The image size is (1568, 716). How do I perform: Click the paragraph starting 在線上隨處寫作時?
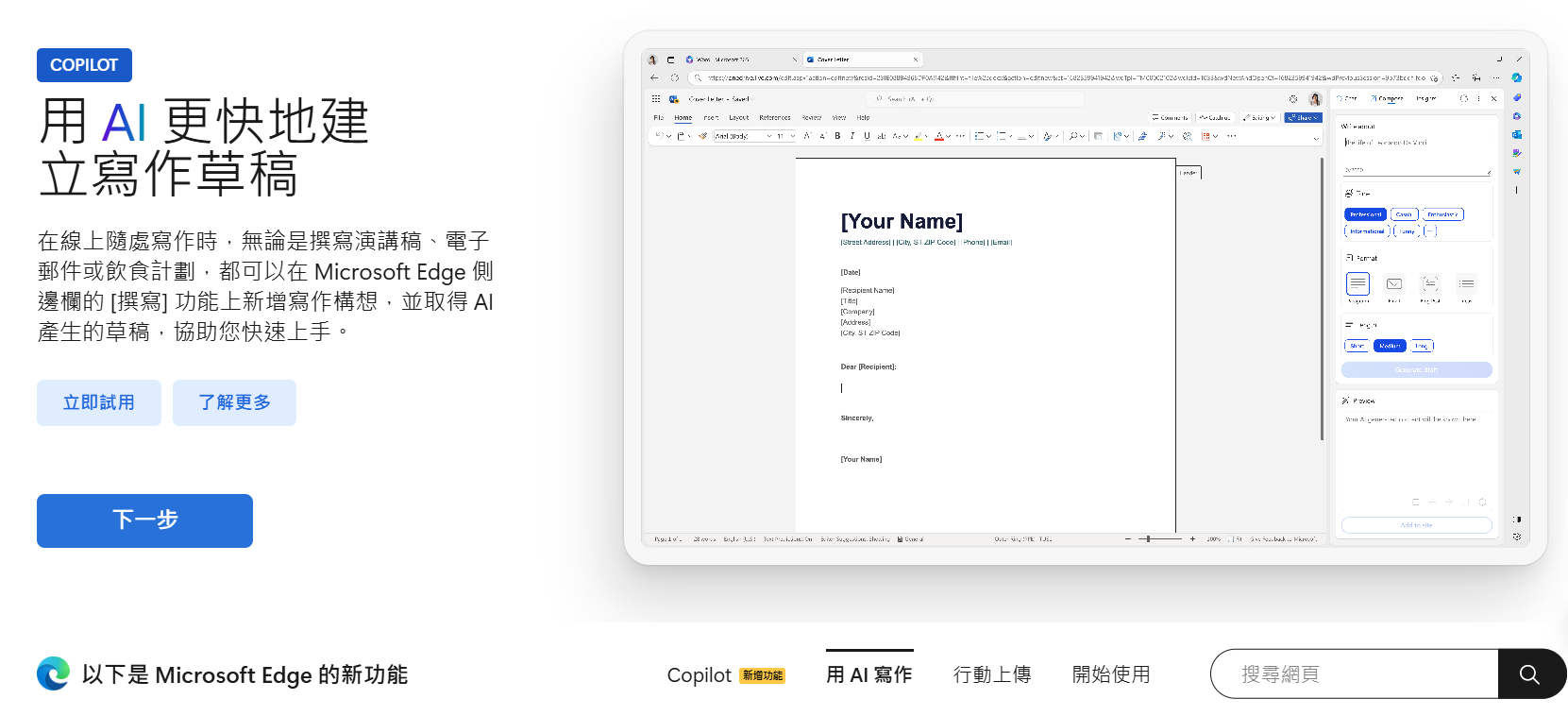coord(265,286)
